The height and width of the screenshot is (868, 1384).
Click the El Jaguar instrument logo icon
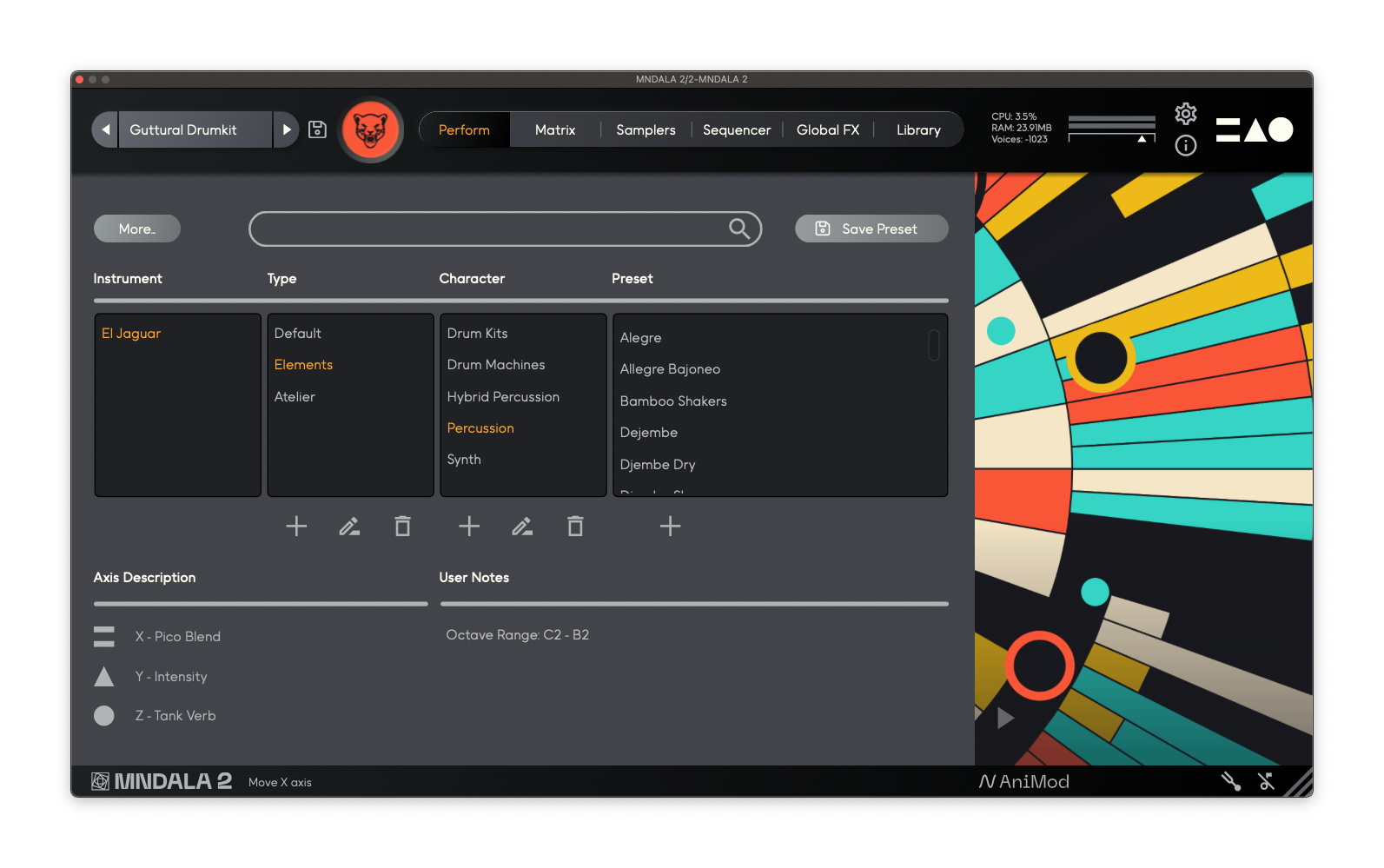[x=370, y=130]
